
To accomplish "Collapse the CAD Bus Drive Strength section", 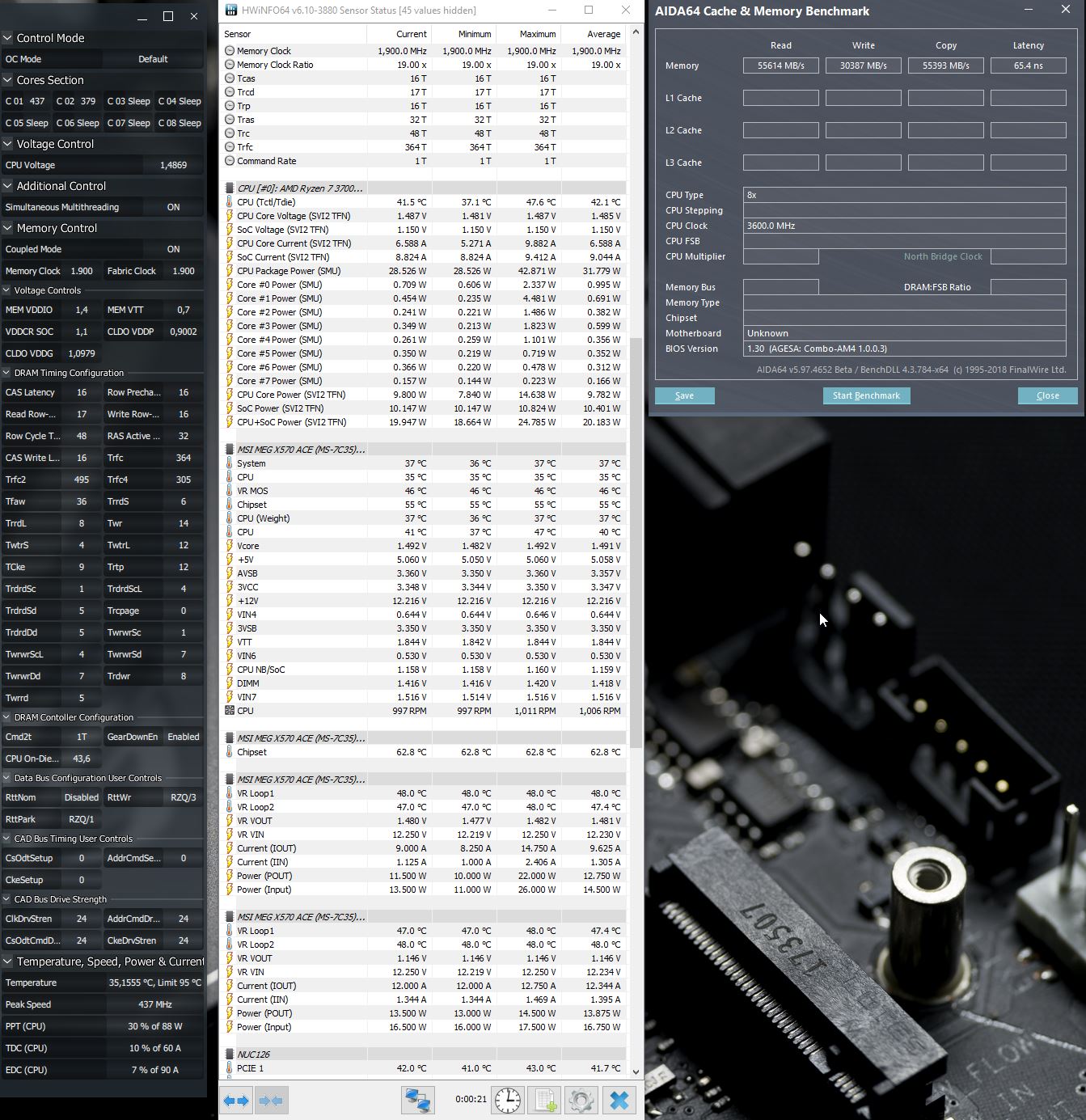I will coord(7,899).
